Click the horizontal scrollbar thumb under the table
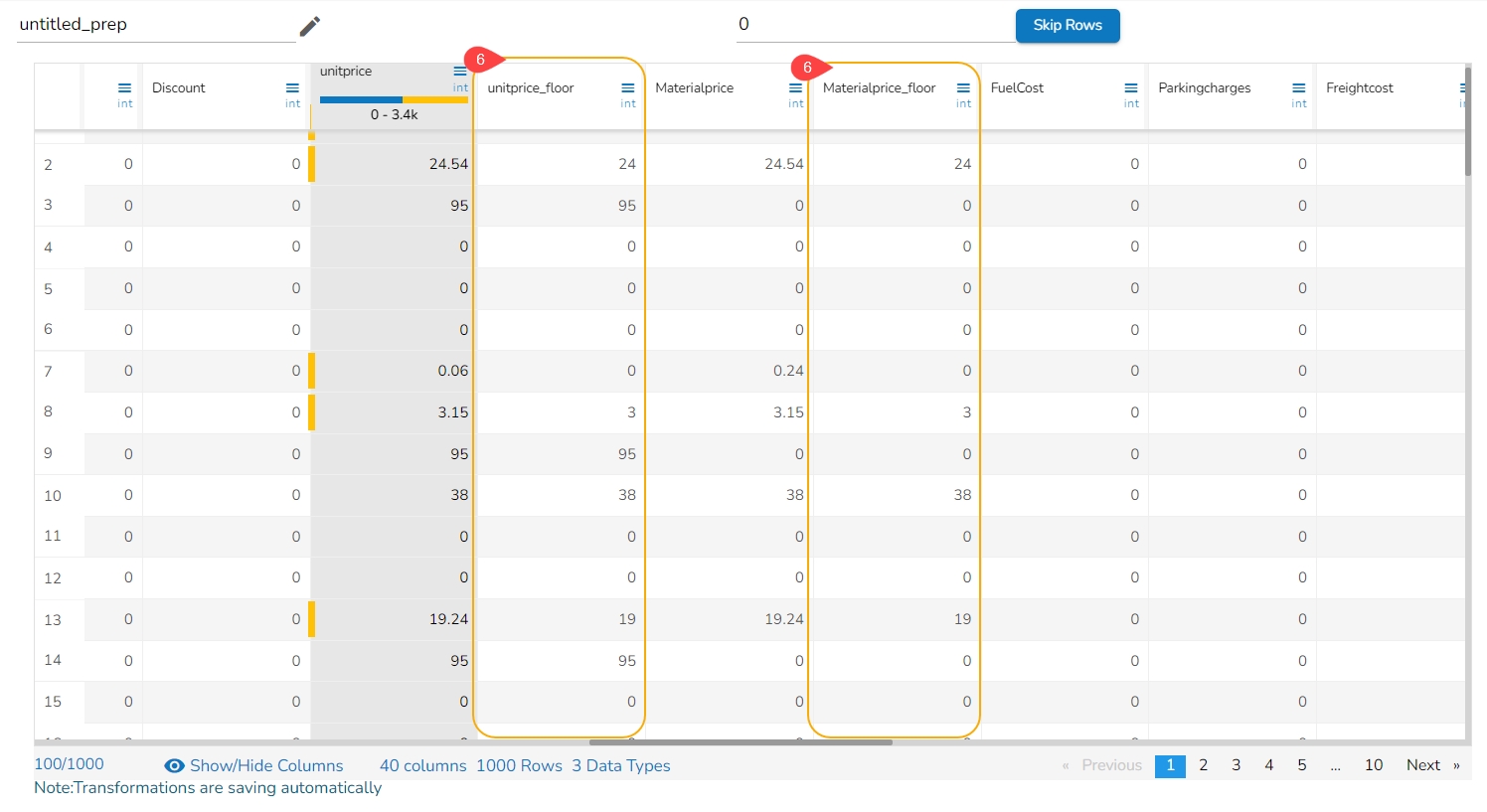Viewport: 1487px width, 812px height. coord(741,741)
